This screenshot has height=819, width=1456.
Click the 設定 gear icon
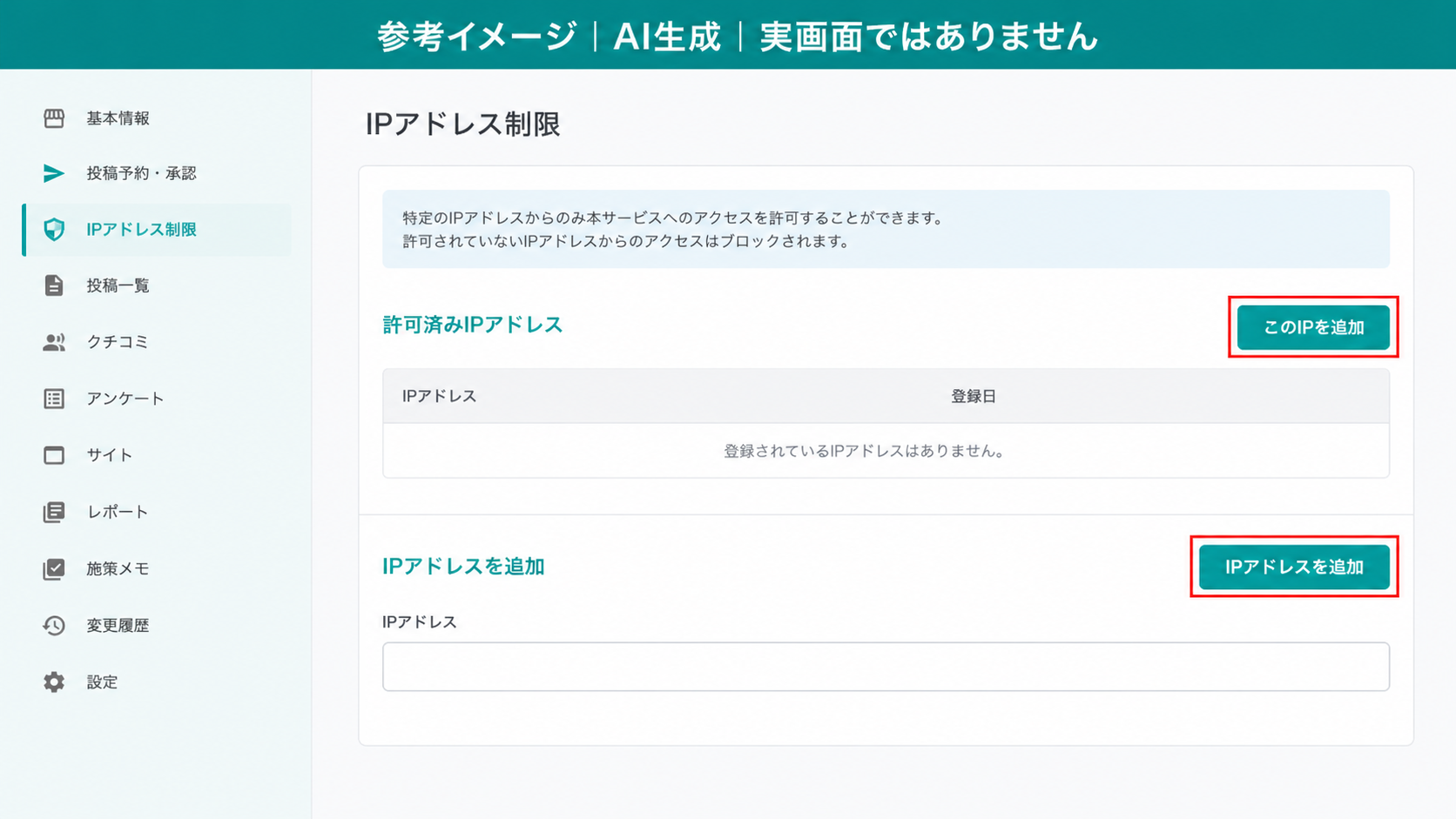pos(54,681)
